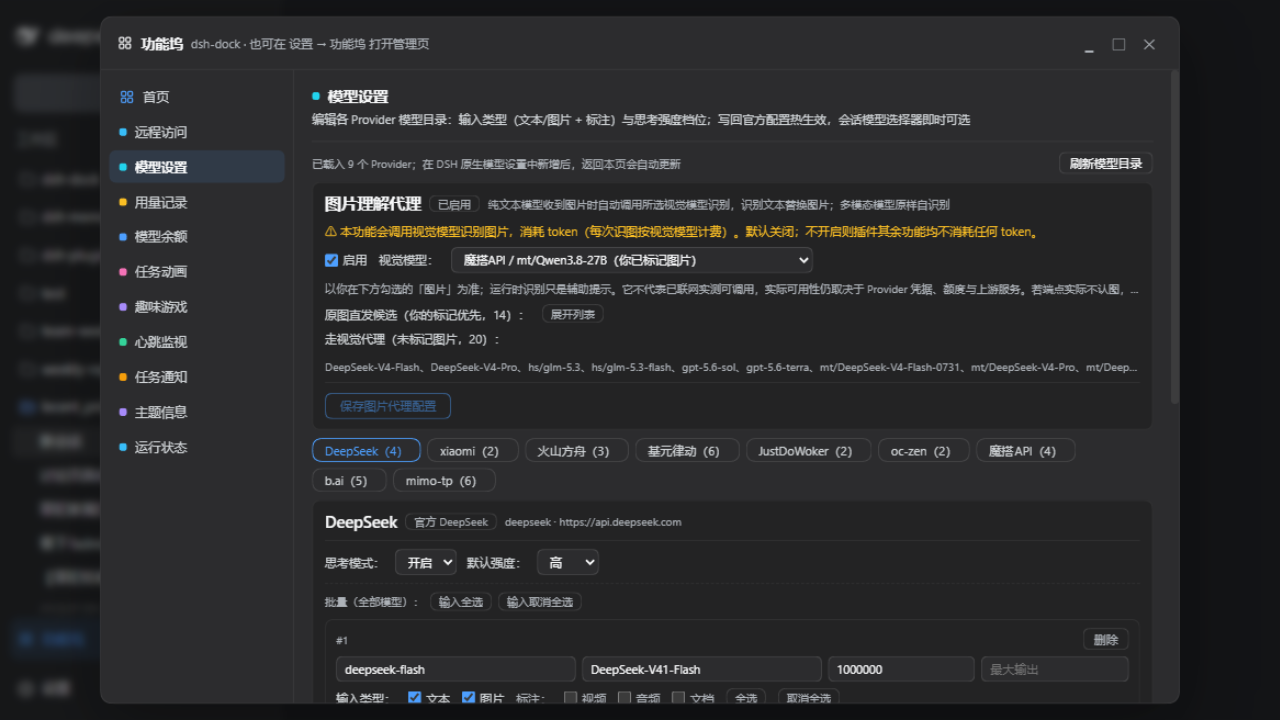
Task: Click the deepseek-flash model ID field
Action: [x=457, y=669]
